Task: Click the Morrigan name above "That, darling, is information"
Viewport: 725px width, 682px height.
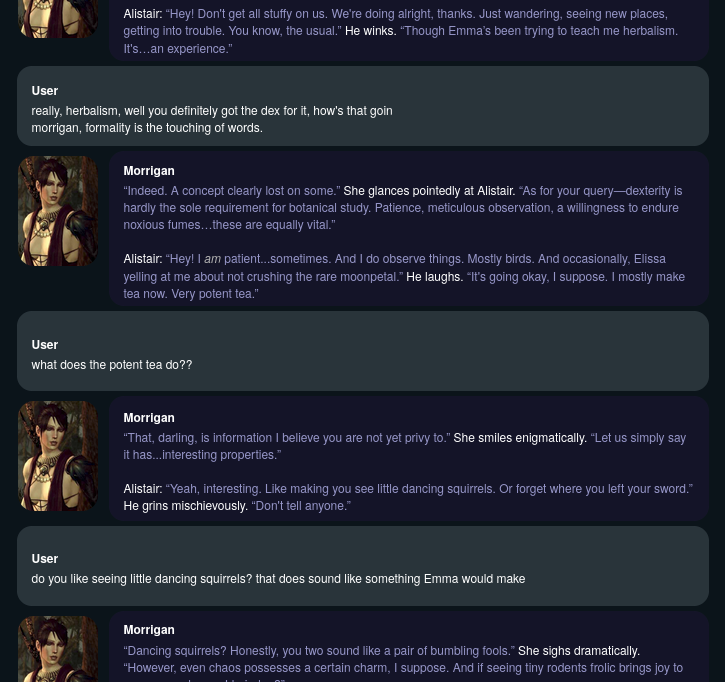Action: tap(149, 418)
